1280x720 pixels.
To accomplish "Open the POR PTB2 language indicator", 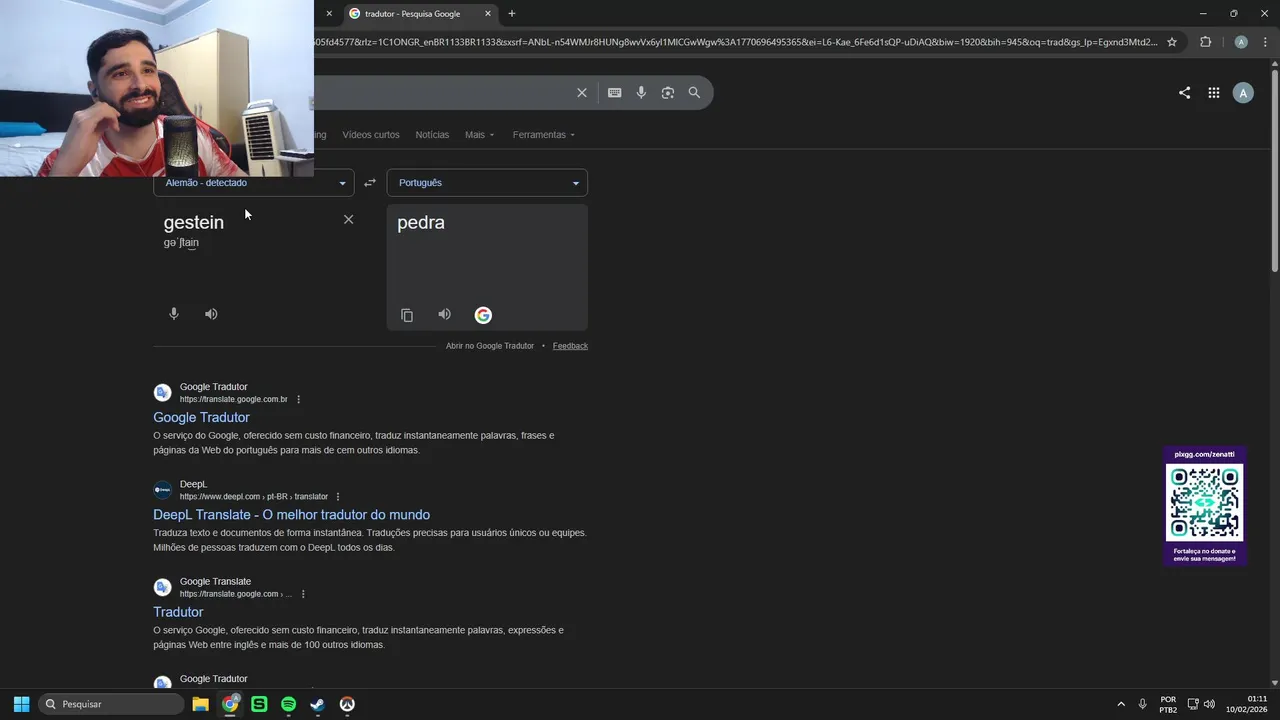I will pyautogui.click(x=1168, y=704).
